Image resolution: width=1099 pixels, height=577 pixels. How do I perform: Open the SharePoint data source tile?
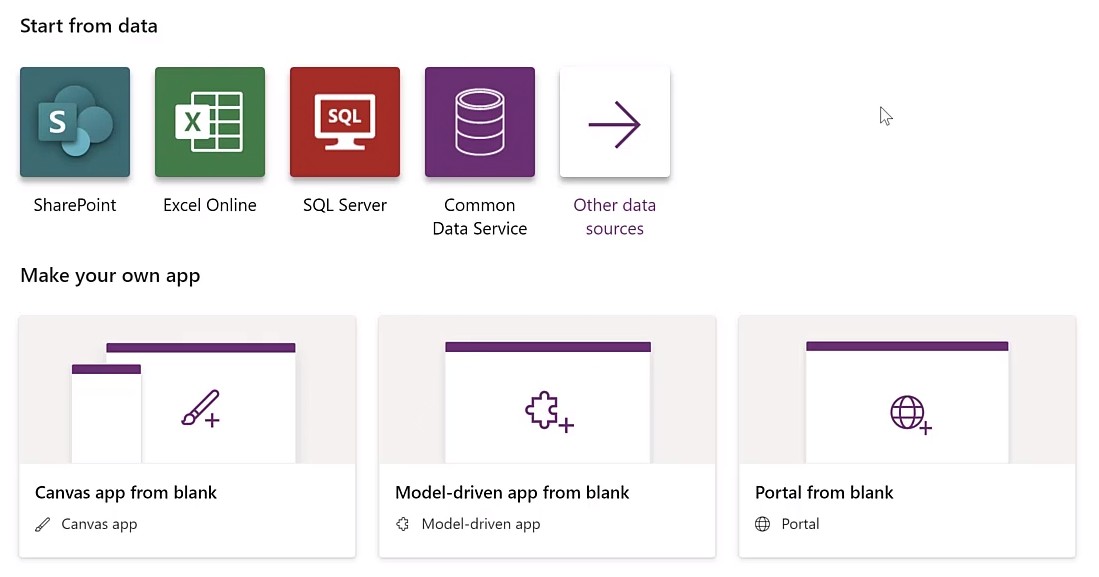[x=75, y=122]
